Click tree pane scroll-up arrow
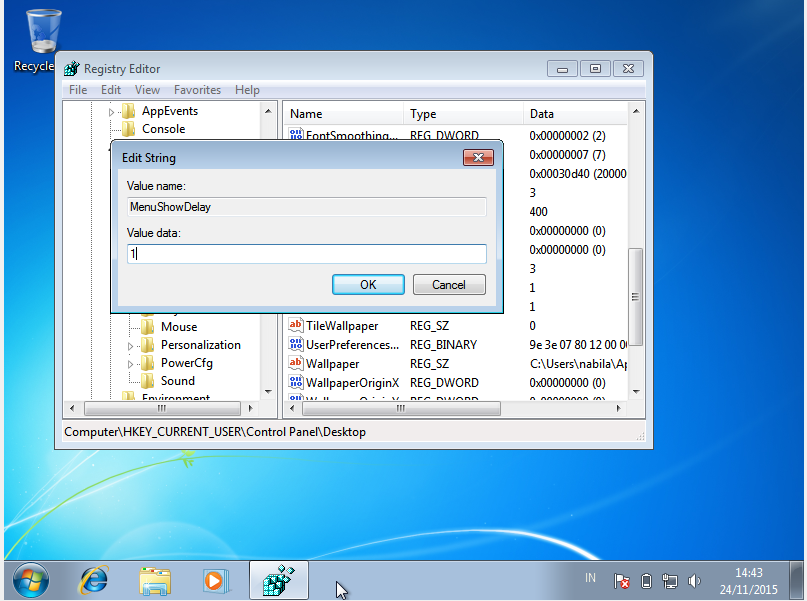The height and width of the screenshot is (601, 807). (x=268, y=111)
